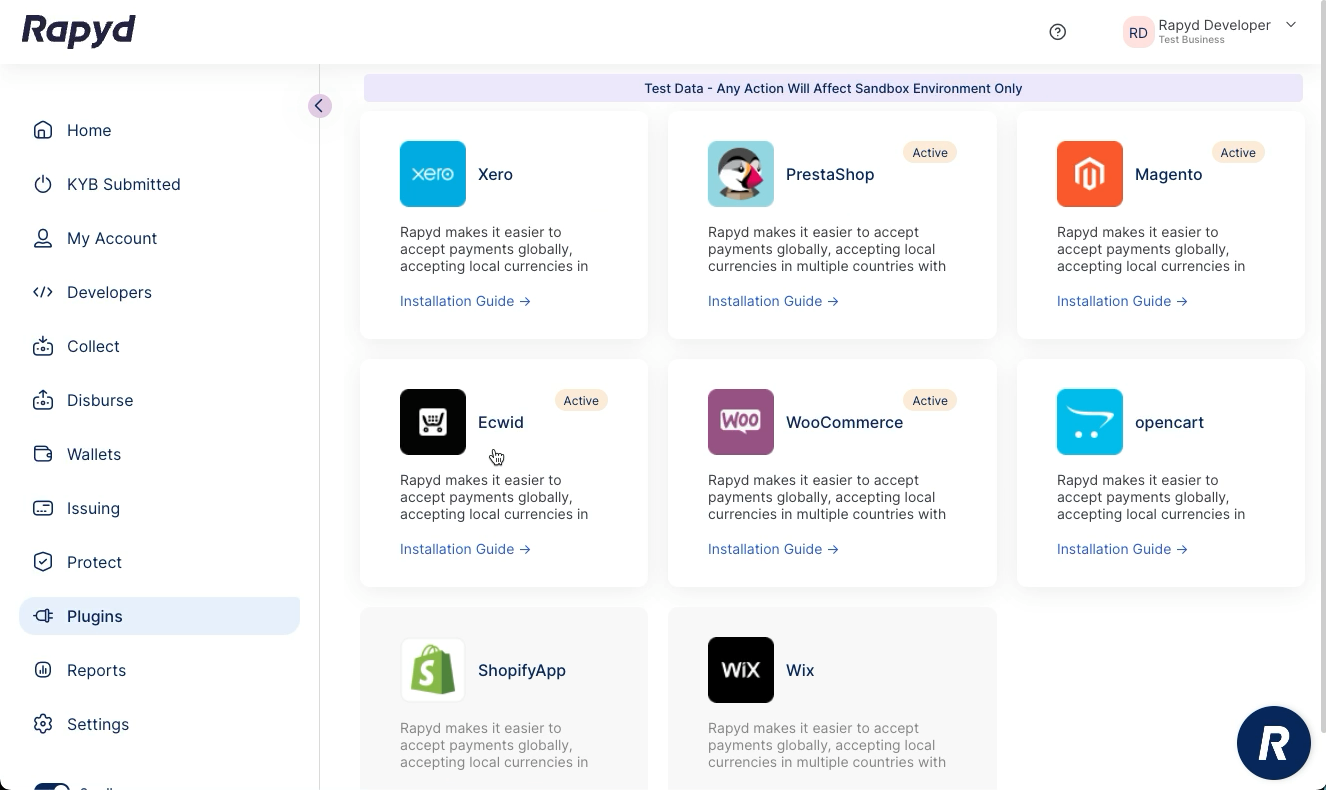Click the Wix plugin logo

pos(741,670)
